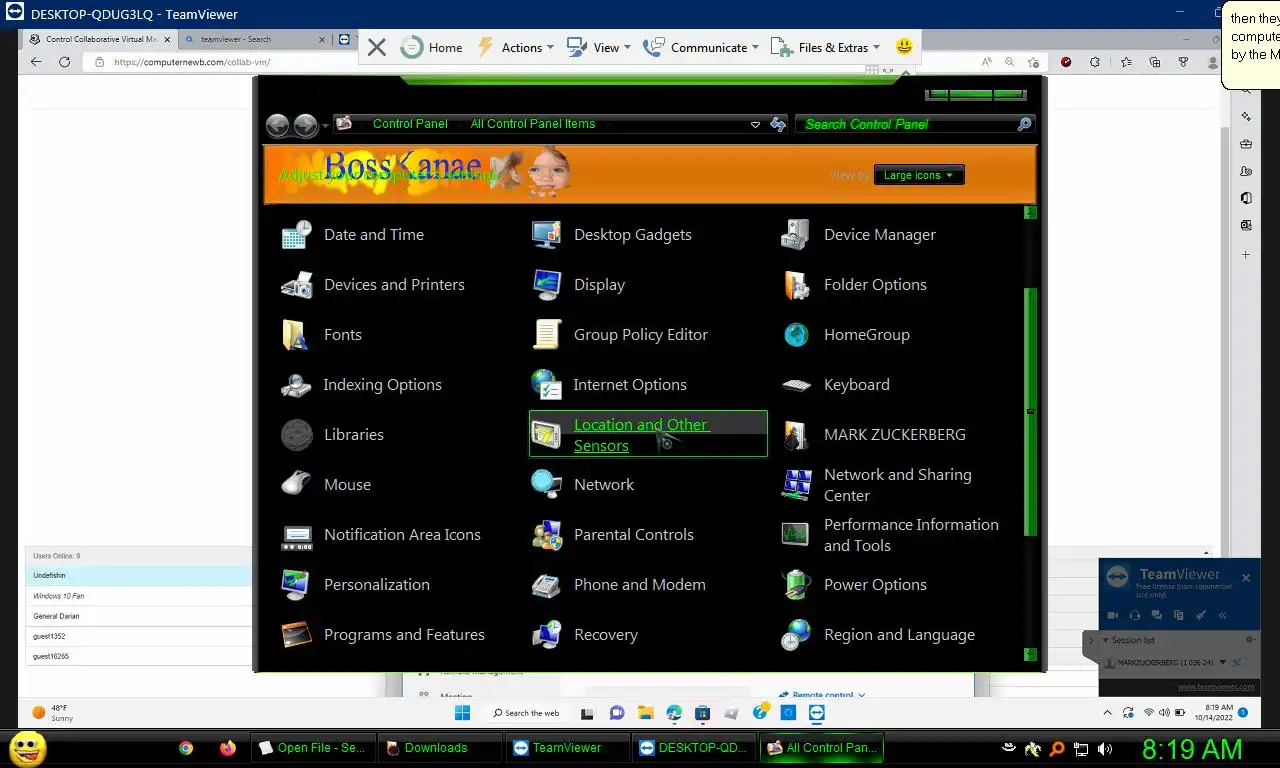Viewport: 1280px width, 768px height.
Task: Open Desktop Gadgets item
Action: pos(611,235)
